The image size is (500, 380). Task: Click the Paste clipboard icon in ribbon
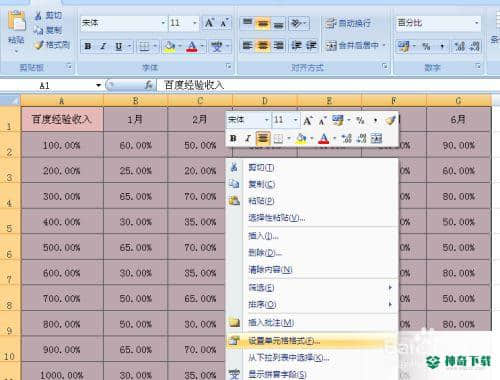(16, 22)
